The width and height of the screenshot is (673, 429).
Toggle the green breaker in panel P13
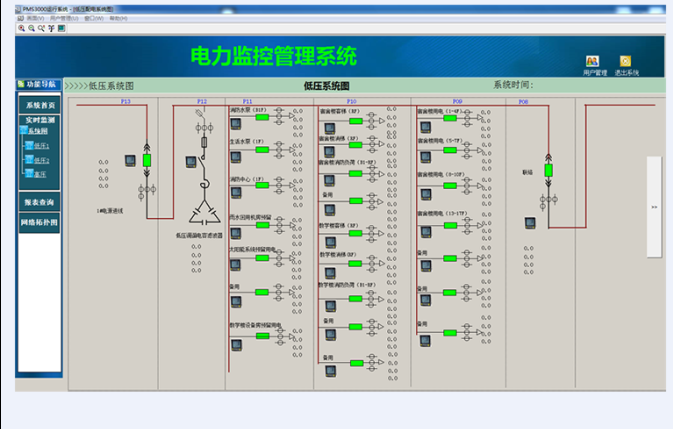pyautogui.click(x=147, y=160)
